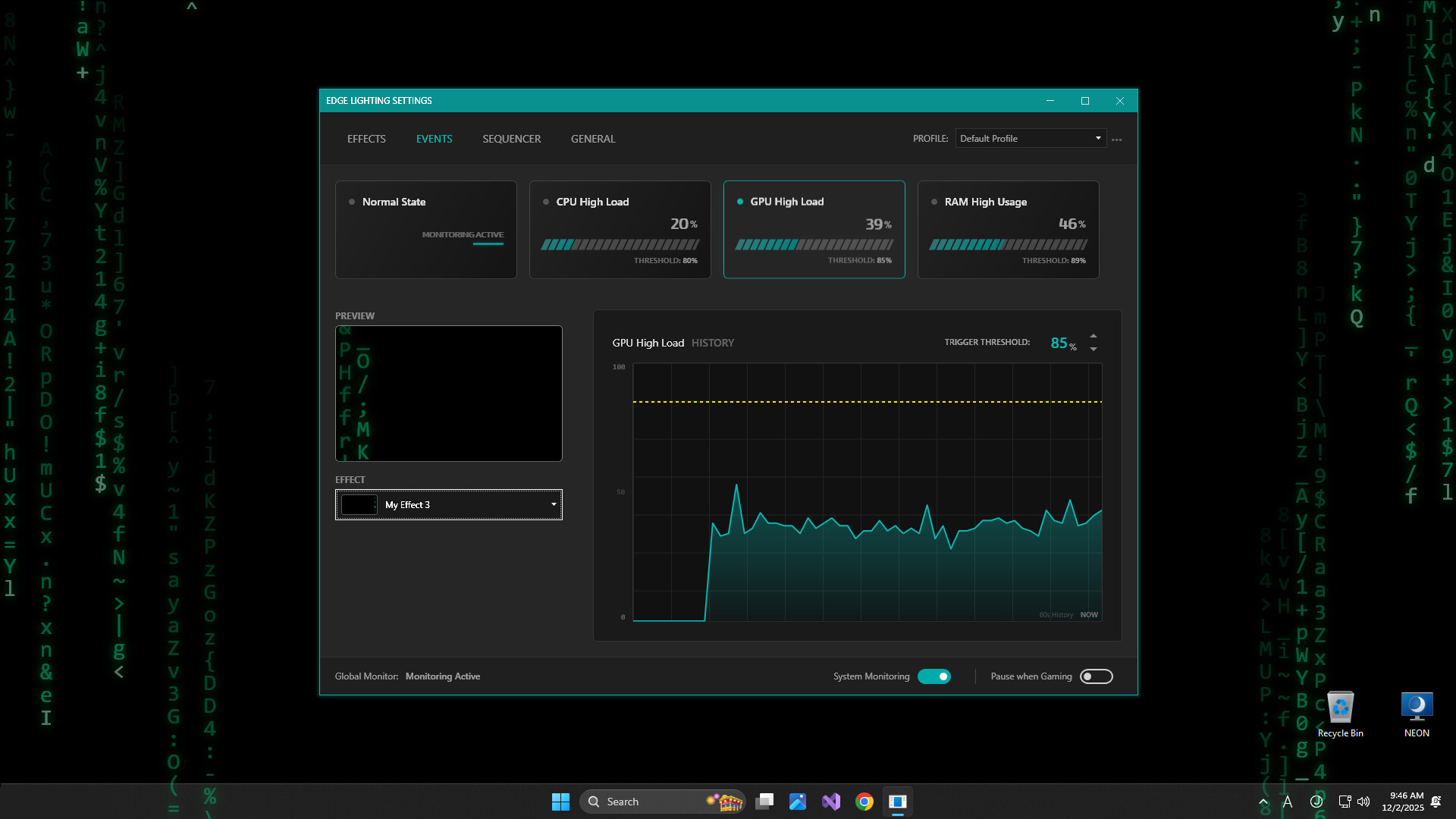Expand hidden system tray icons
The height and width of the screenshot is (819, 1456).
point(1263,802)
